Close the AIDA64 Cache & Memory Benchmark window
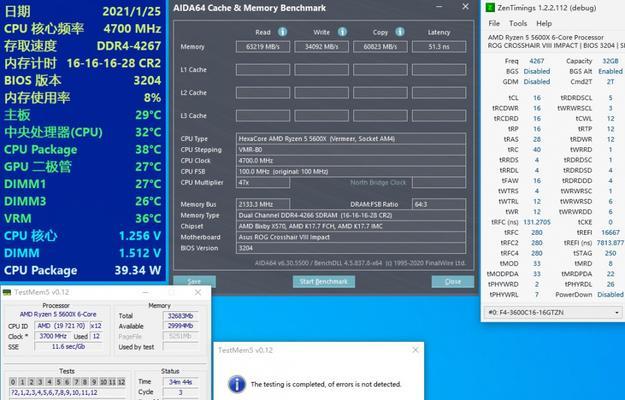 [465, 7]
